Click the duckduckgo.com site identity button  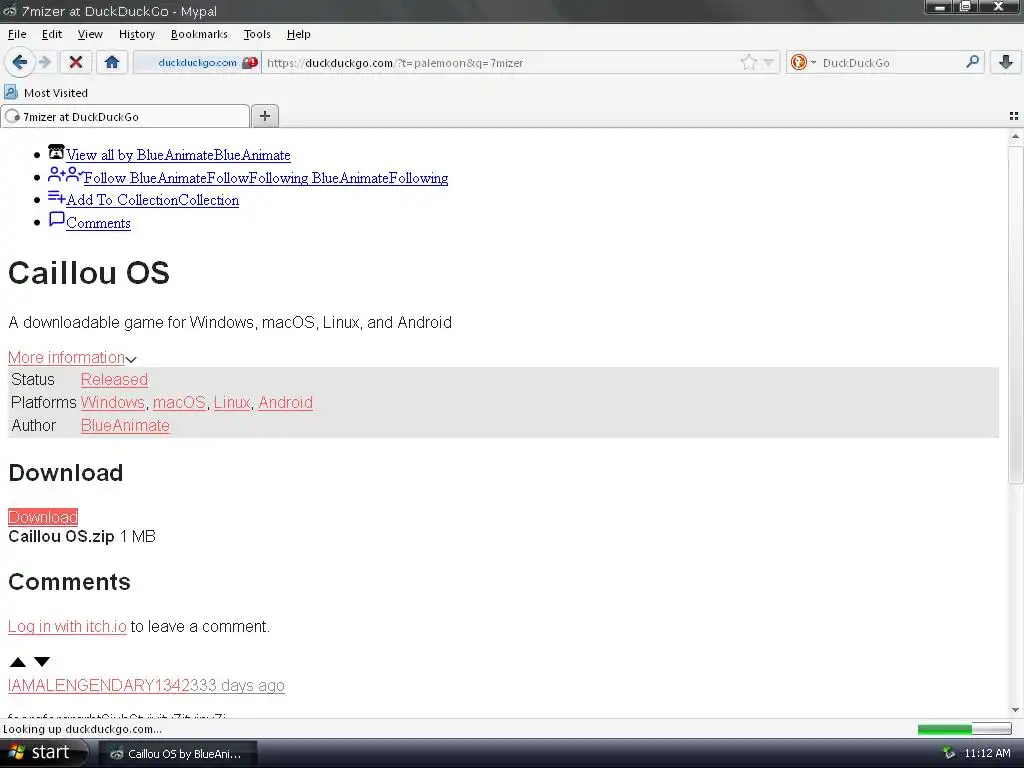[x=197, y=63]
